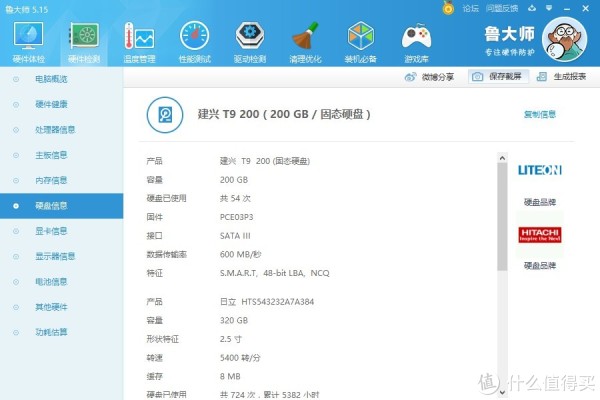Click the hard disk icon next to 建兴 T9 200
Image resolution: width=600 pixels, height=400 pixels.
click(165, 114)
